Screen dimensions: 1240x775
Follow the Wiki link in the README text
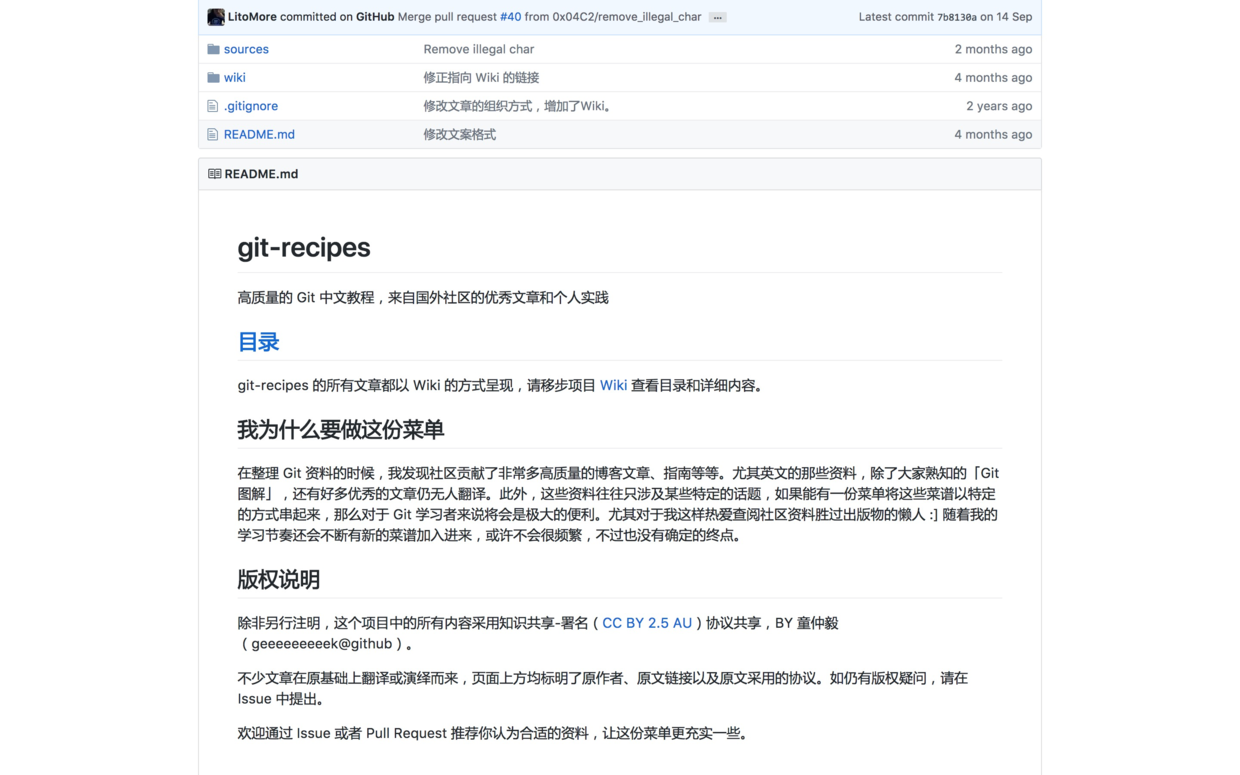click(x=613, y=385)
